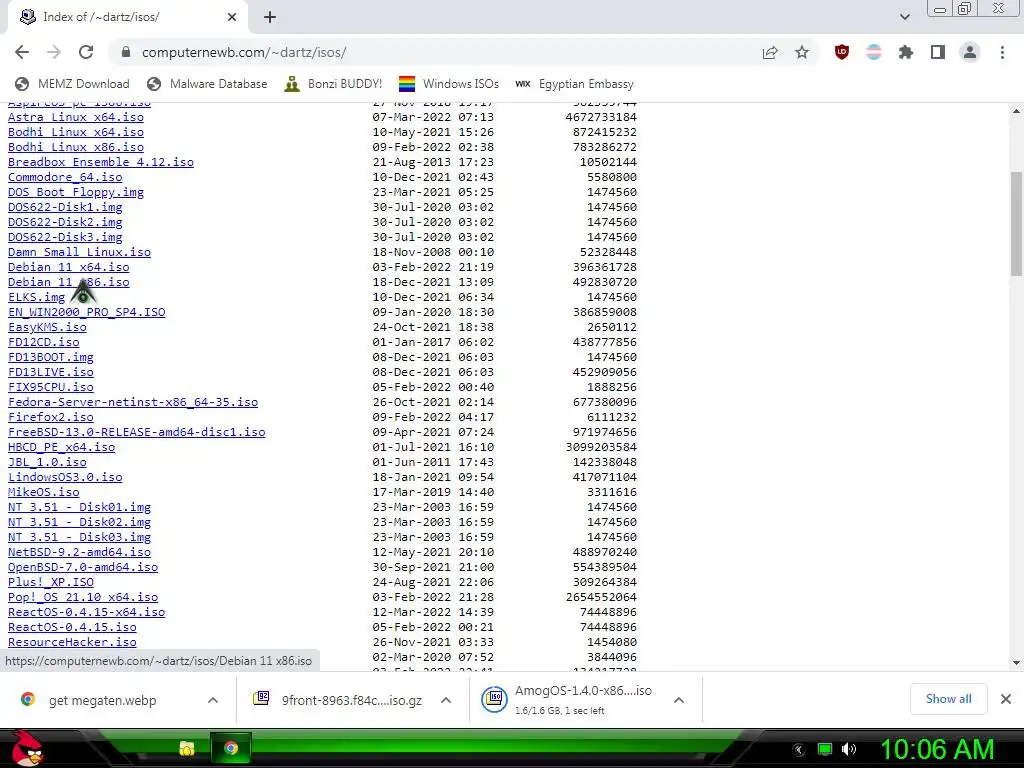Bookmark this page with the star icon
Image resolution: width=1024 pixels, height=768 pixels.
pos(802,52)
